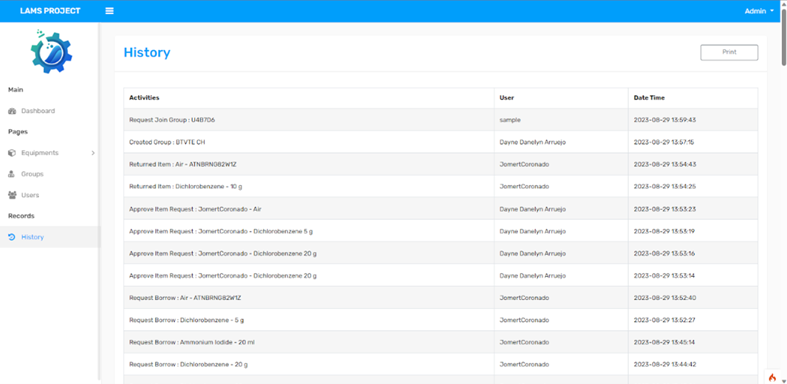Click timestamp 2023-08-29 13:57:15
The height and width of the screenshot is (384, 787).
click(x=664, y=142)
